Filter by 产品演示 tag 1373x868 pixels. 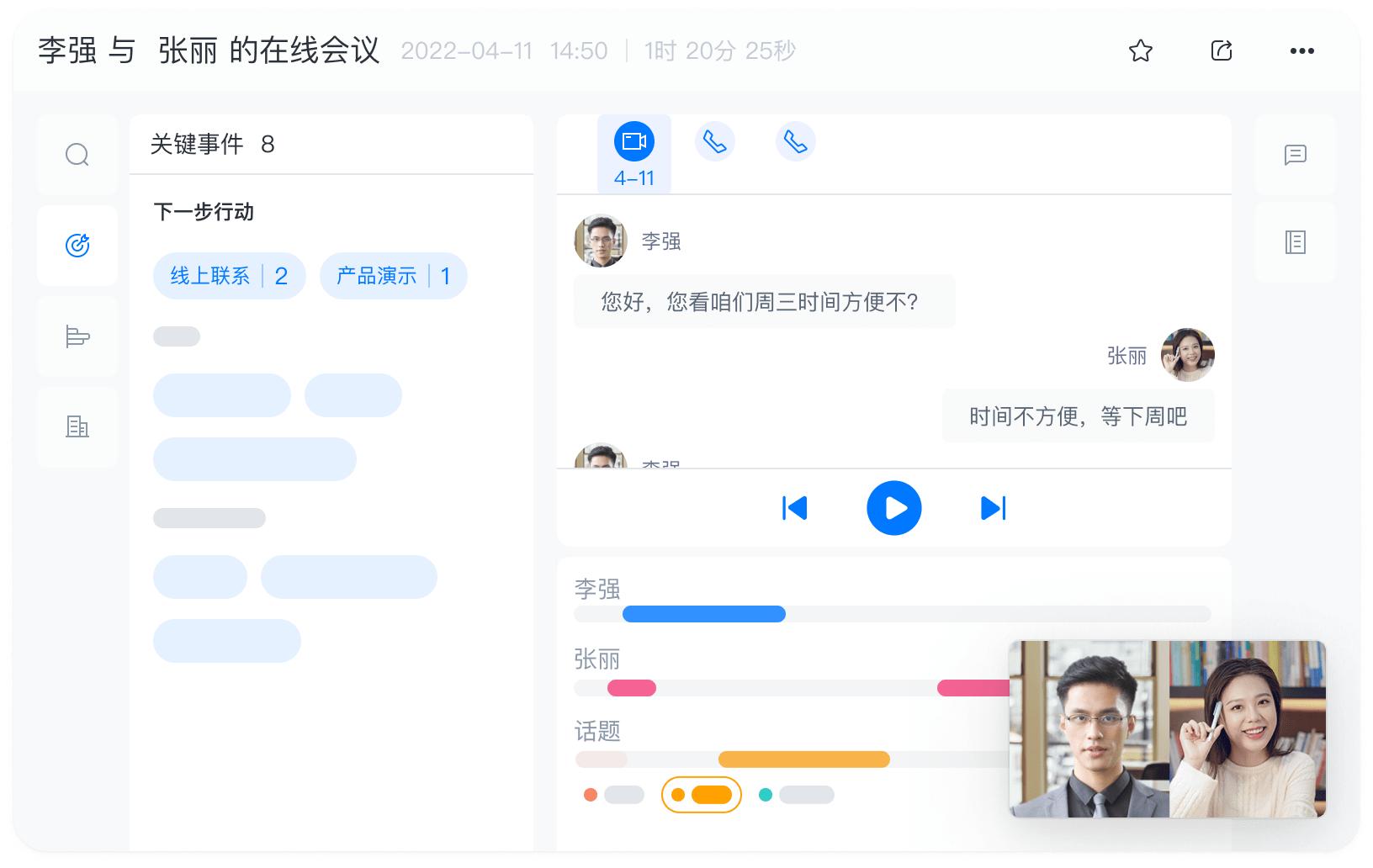(x=393, y=276)
